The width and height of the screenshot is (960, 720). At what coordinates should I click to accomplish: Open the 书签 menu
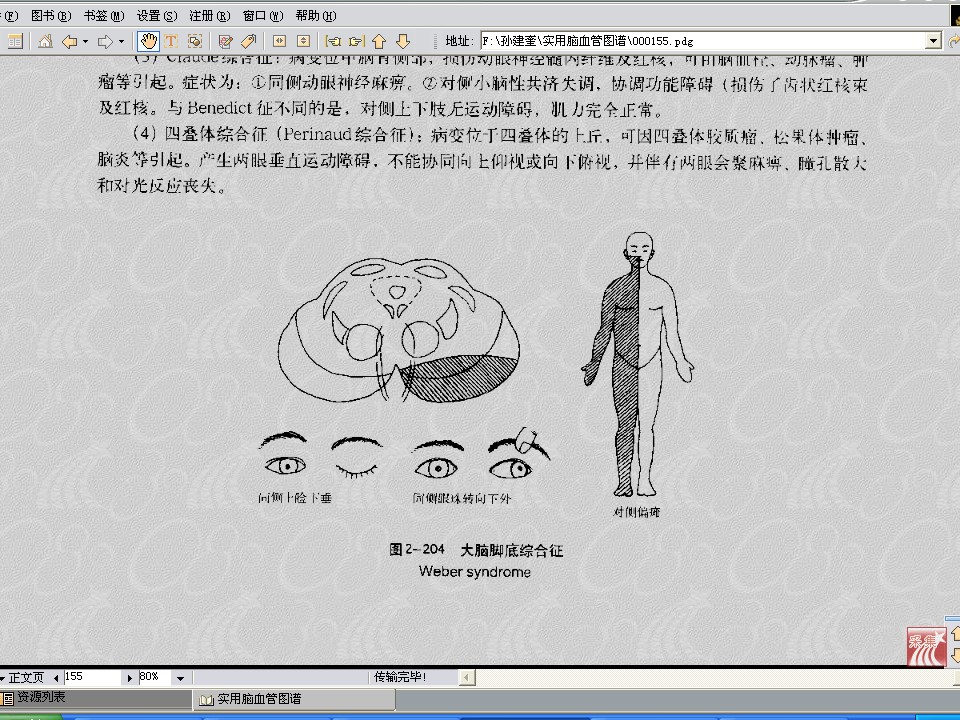104,15
